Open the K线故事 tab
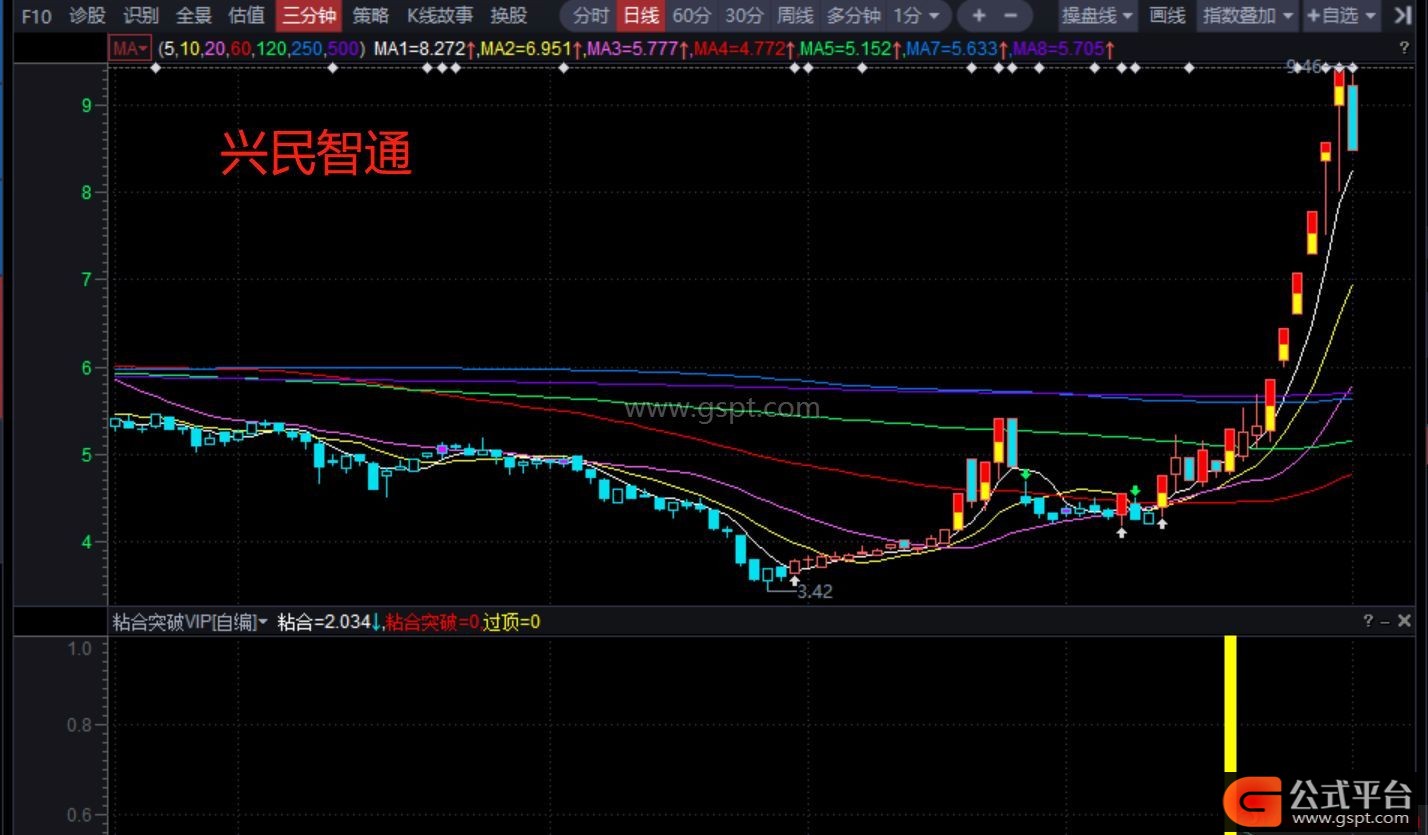The width and height of the screenshot is (1428, 835). click(440, 15)
